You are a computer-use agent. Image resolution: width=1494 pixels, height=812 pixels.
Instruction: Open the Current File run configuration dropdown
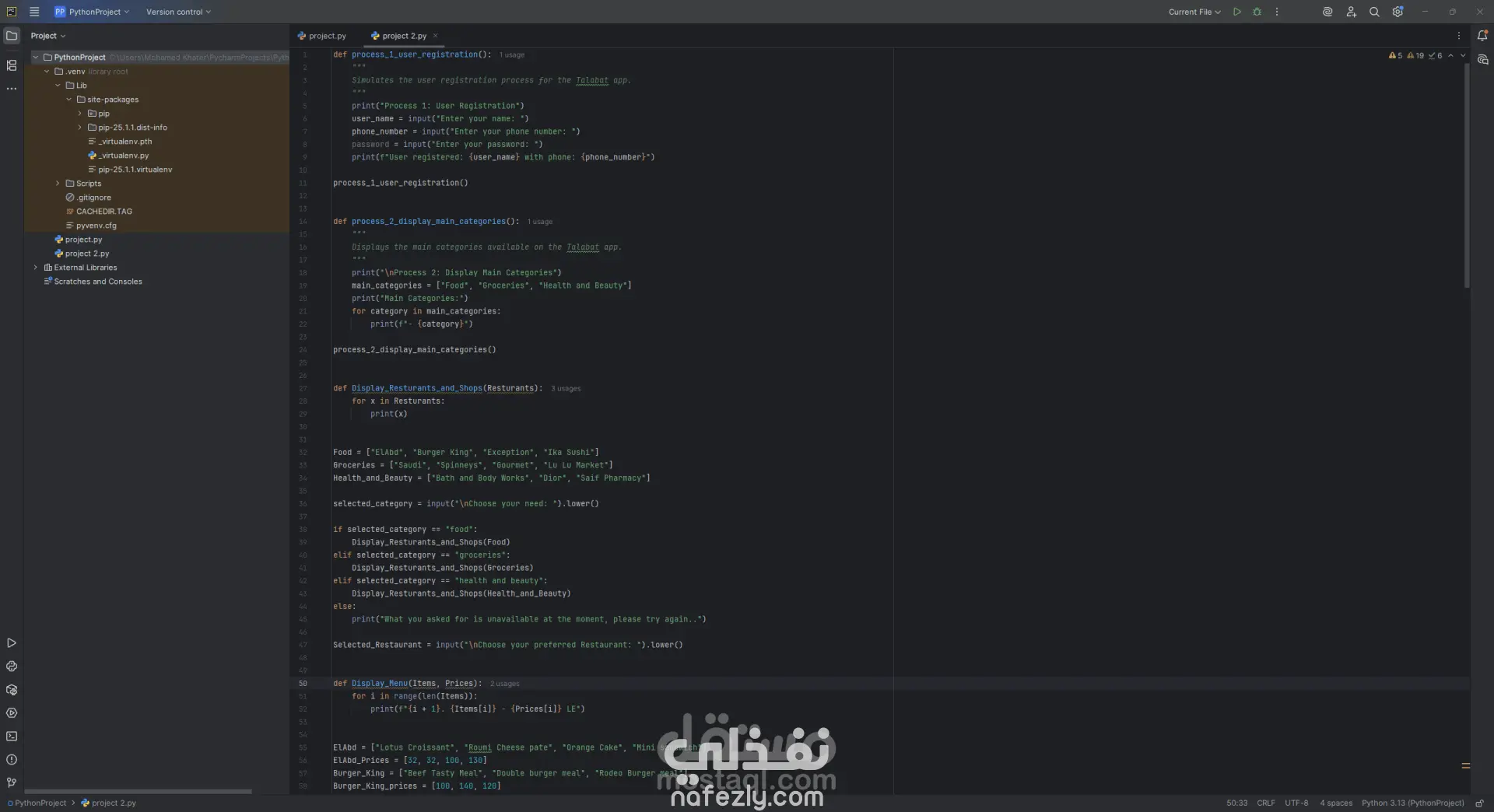click(1194, 12)
